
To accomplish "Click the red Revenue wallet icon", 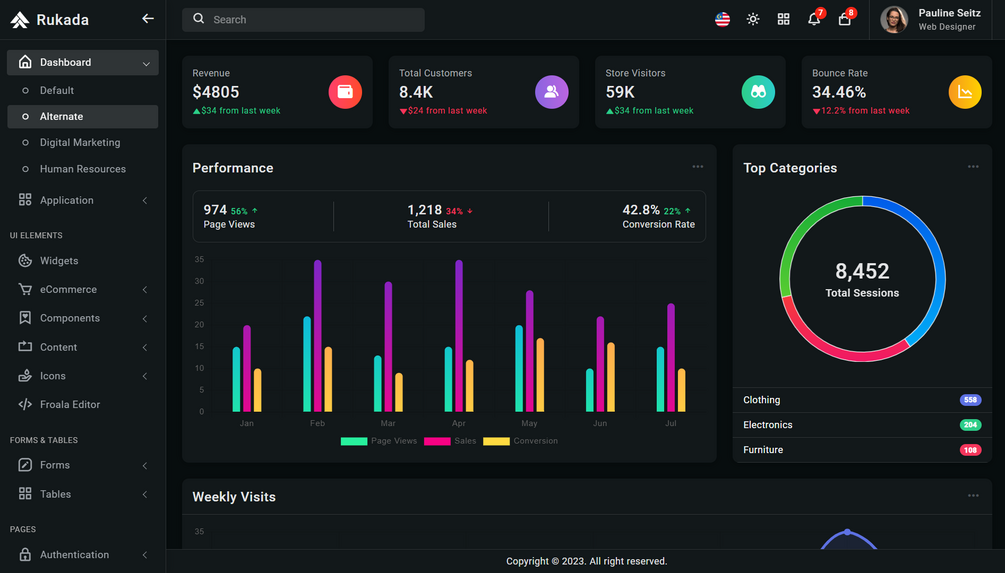I will click(x=345, y=92).
